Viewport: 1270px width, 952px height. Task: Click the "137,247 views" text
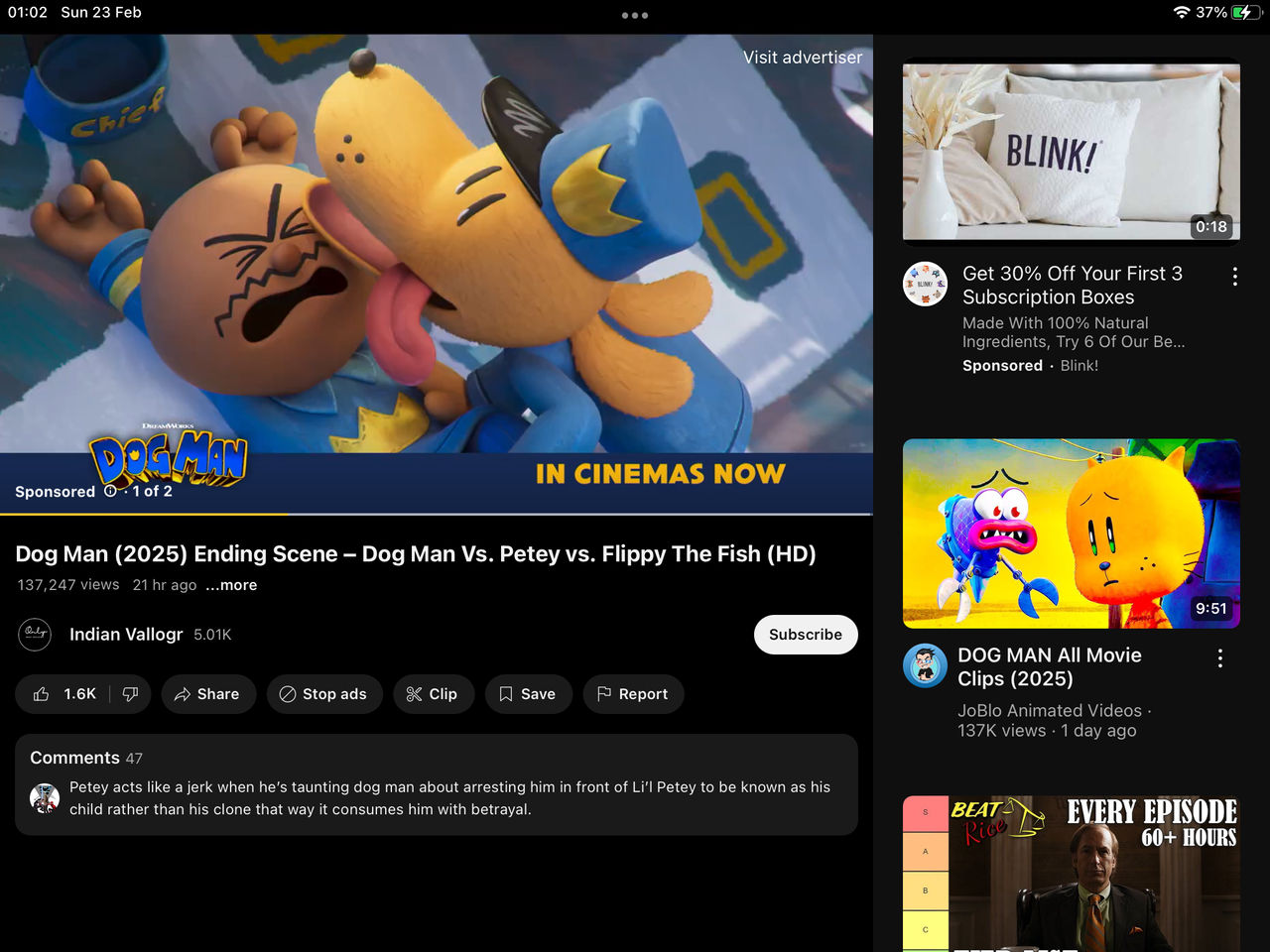[x=68, y=585]
